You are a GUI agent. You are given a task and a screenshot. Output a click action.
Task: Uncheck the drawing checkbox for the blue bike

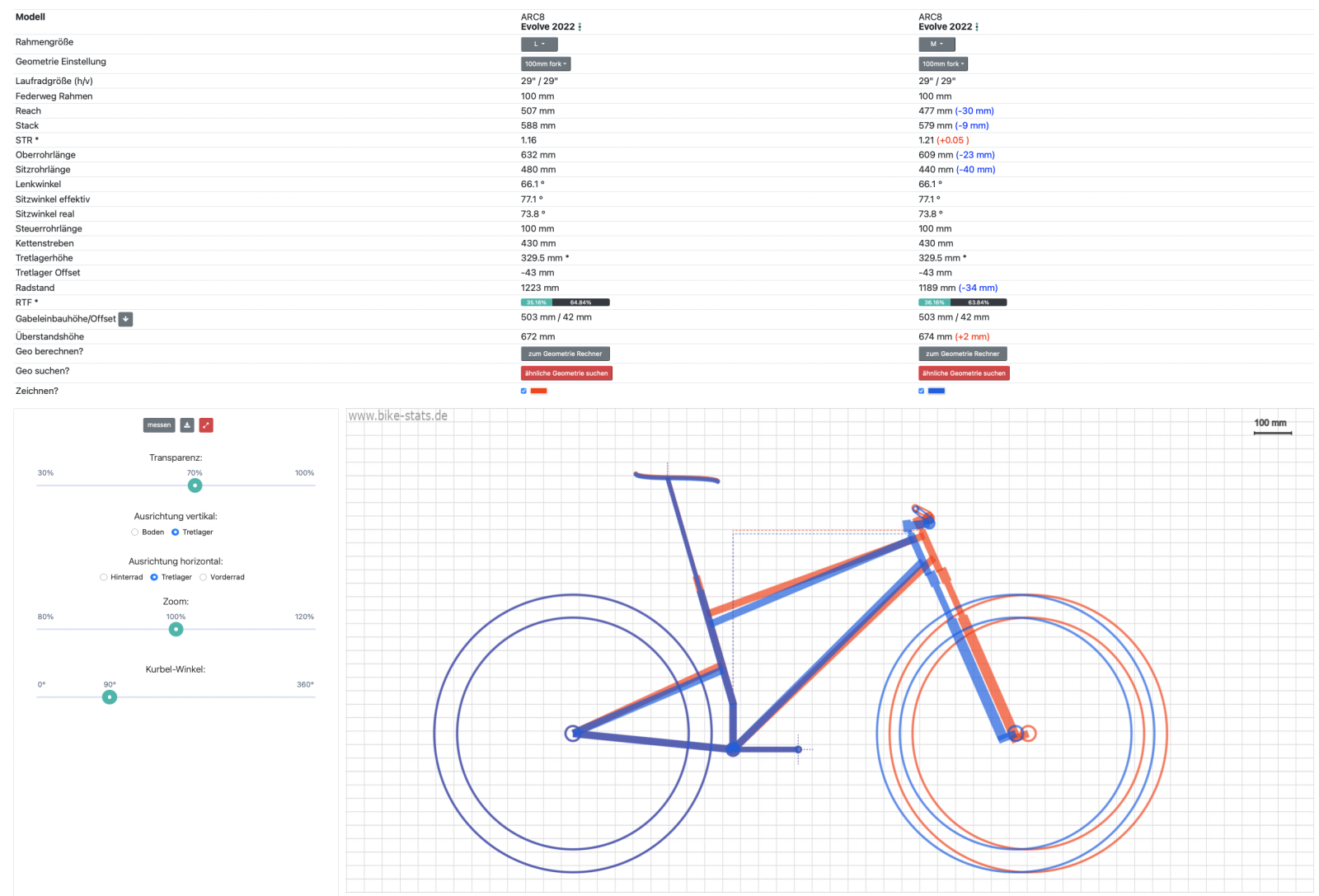click(921, 391)
